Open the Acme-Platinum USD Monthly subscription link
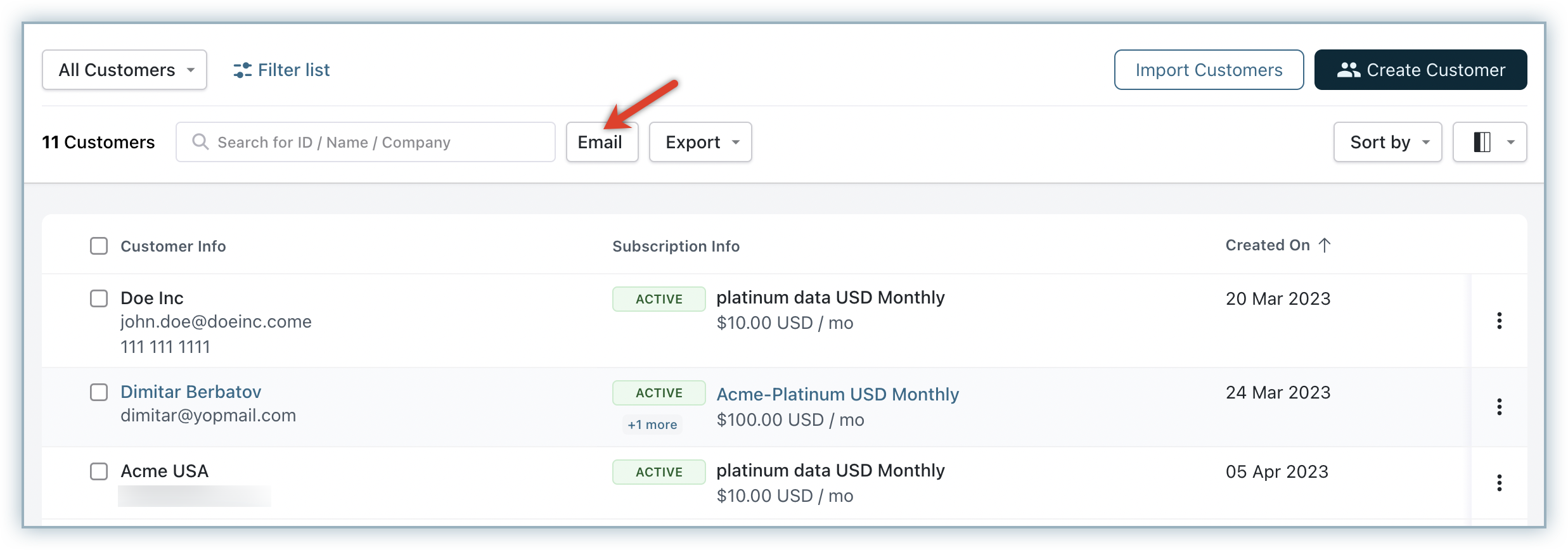The height and width of the screenshot is (550, 1568). tap(837, 394)
